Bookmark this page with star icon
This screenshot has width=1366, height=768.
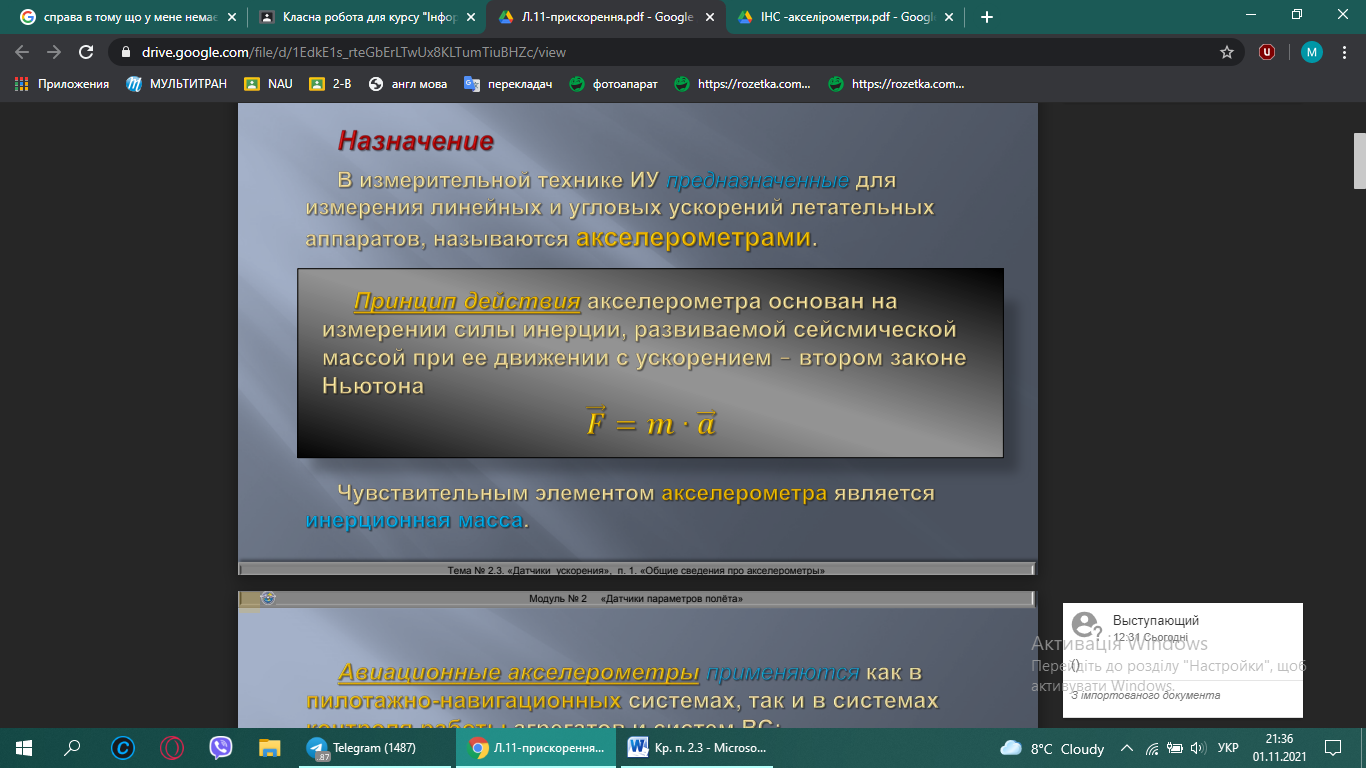coord(1226,52)
